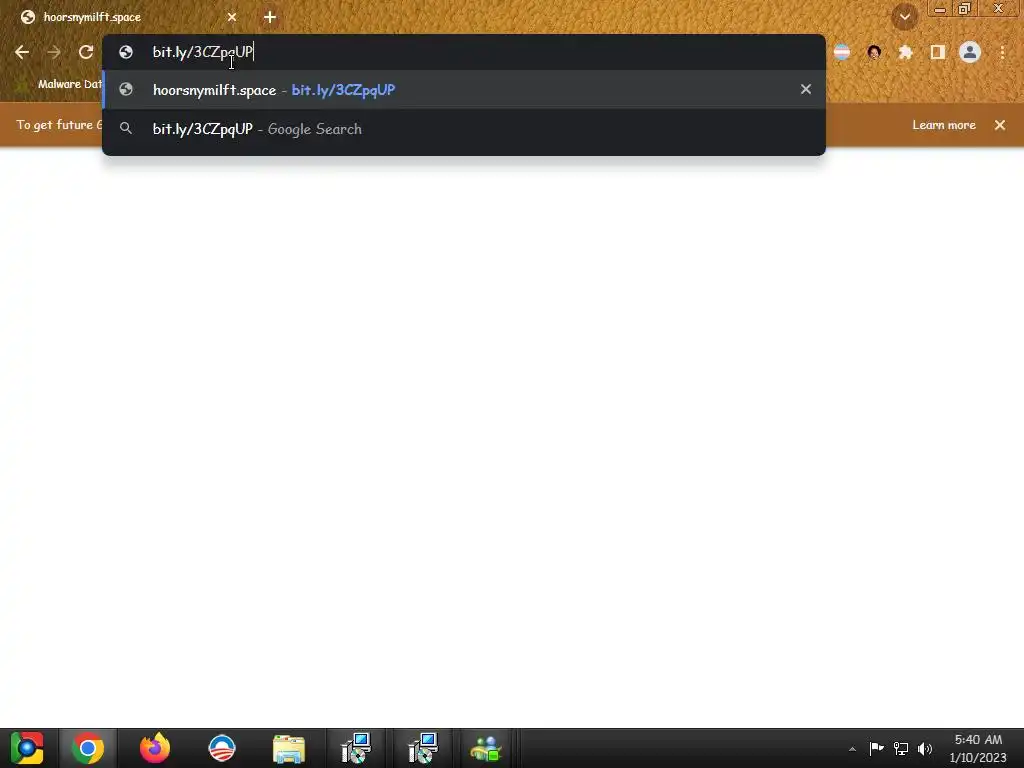Viewport: 1024px width, 768px height.
Task: Choose the hoorsnymilft.space autocomplete suggestion
Action: click(x=464, y=89)
